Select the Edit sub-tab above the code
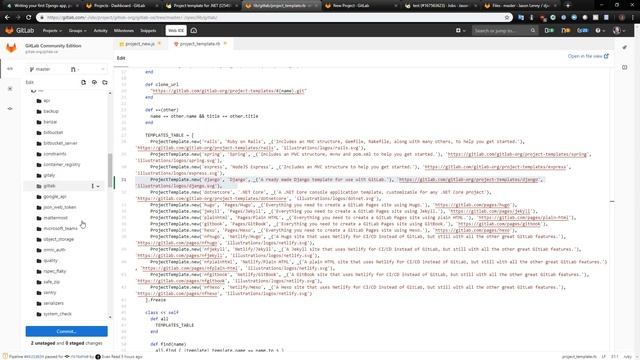The height and width of the screenshot is (360, 640). [x=121, y=58]
